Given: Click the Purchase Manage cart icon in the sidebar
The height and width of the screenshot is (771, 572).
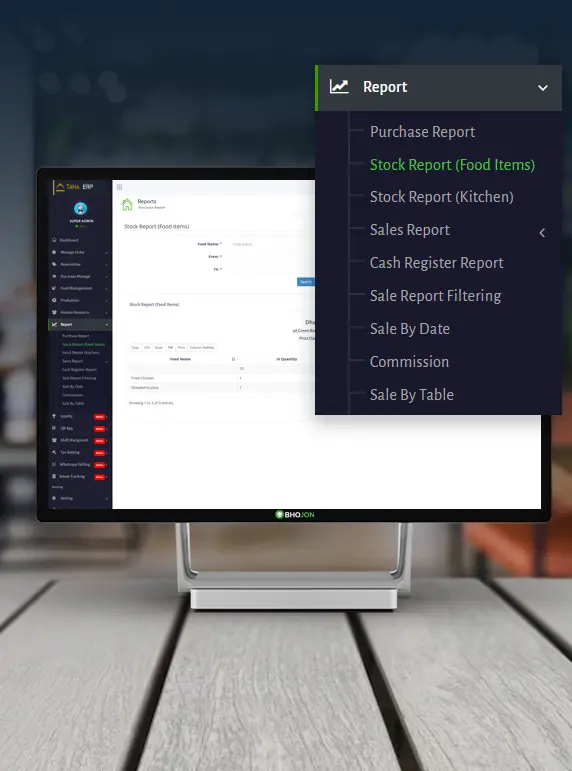Looking at the screenshot, I should point(54,276).
